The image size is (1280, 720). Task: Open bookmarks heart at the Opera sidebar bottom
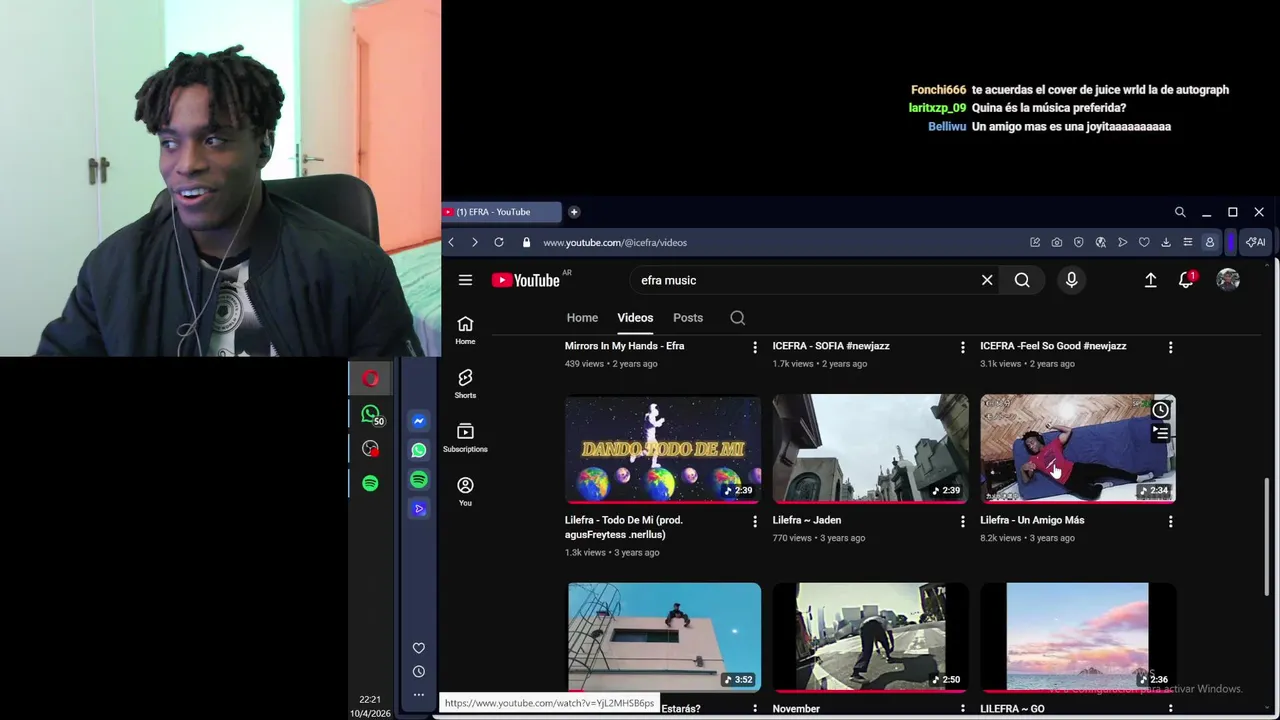pyautogui.click(x=419, y=648)
